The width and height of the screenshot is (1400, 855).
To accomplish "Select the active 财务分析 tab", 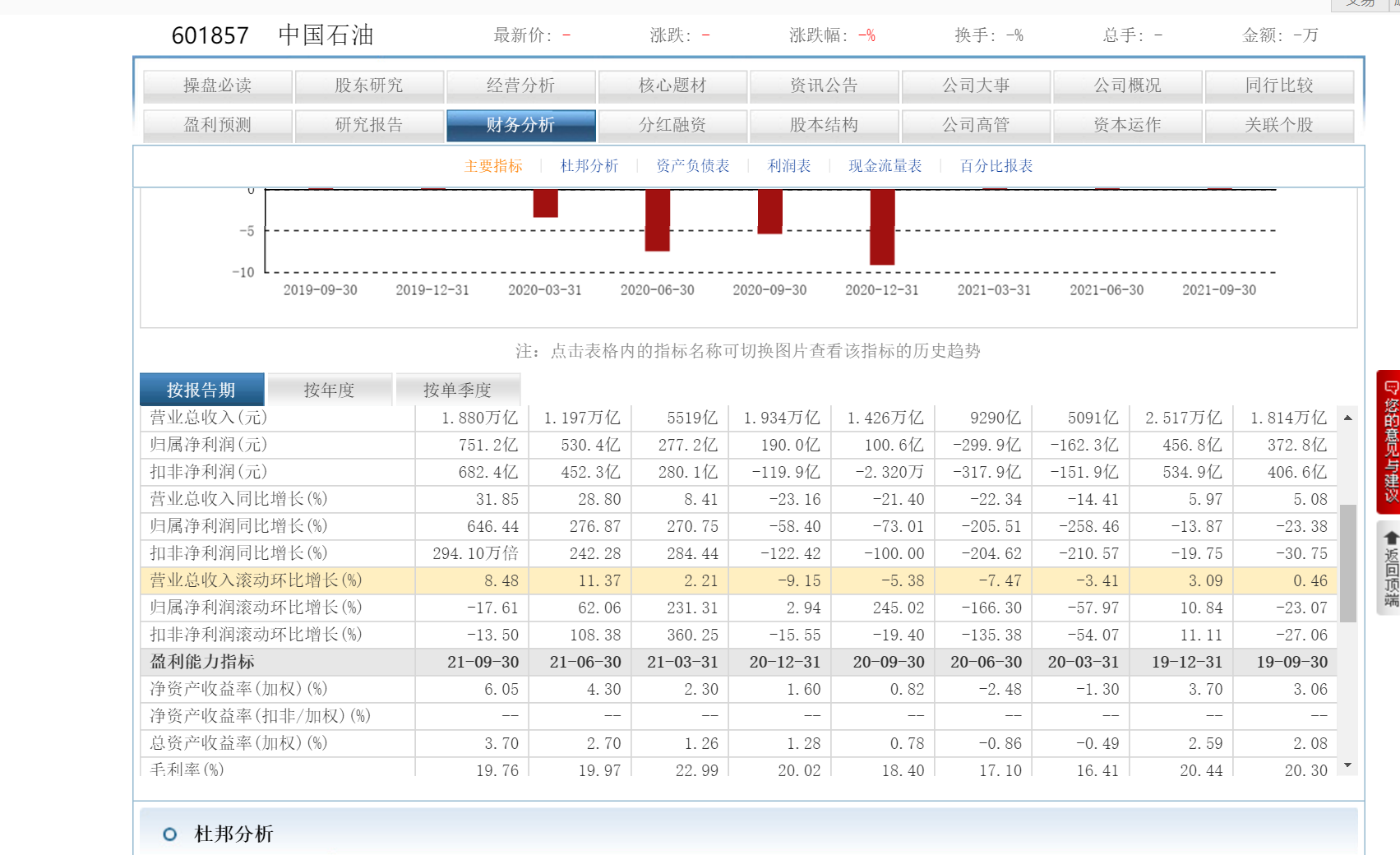I will pyautogui.click(x=521, y=125).
